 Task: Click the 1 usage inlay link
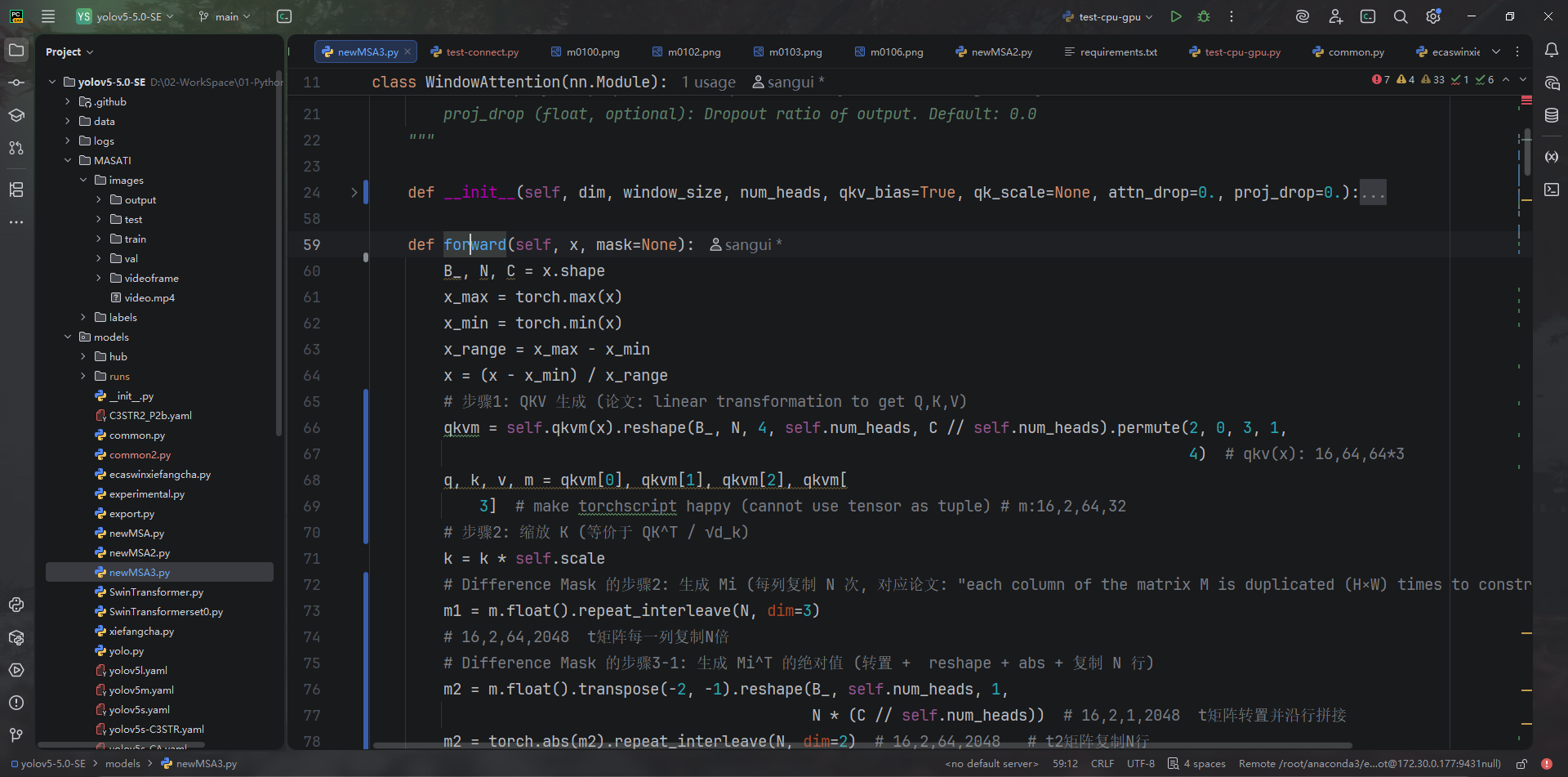[x=708, y=83]
